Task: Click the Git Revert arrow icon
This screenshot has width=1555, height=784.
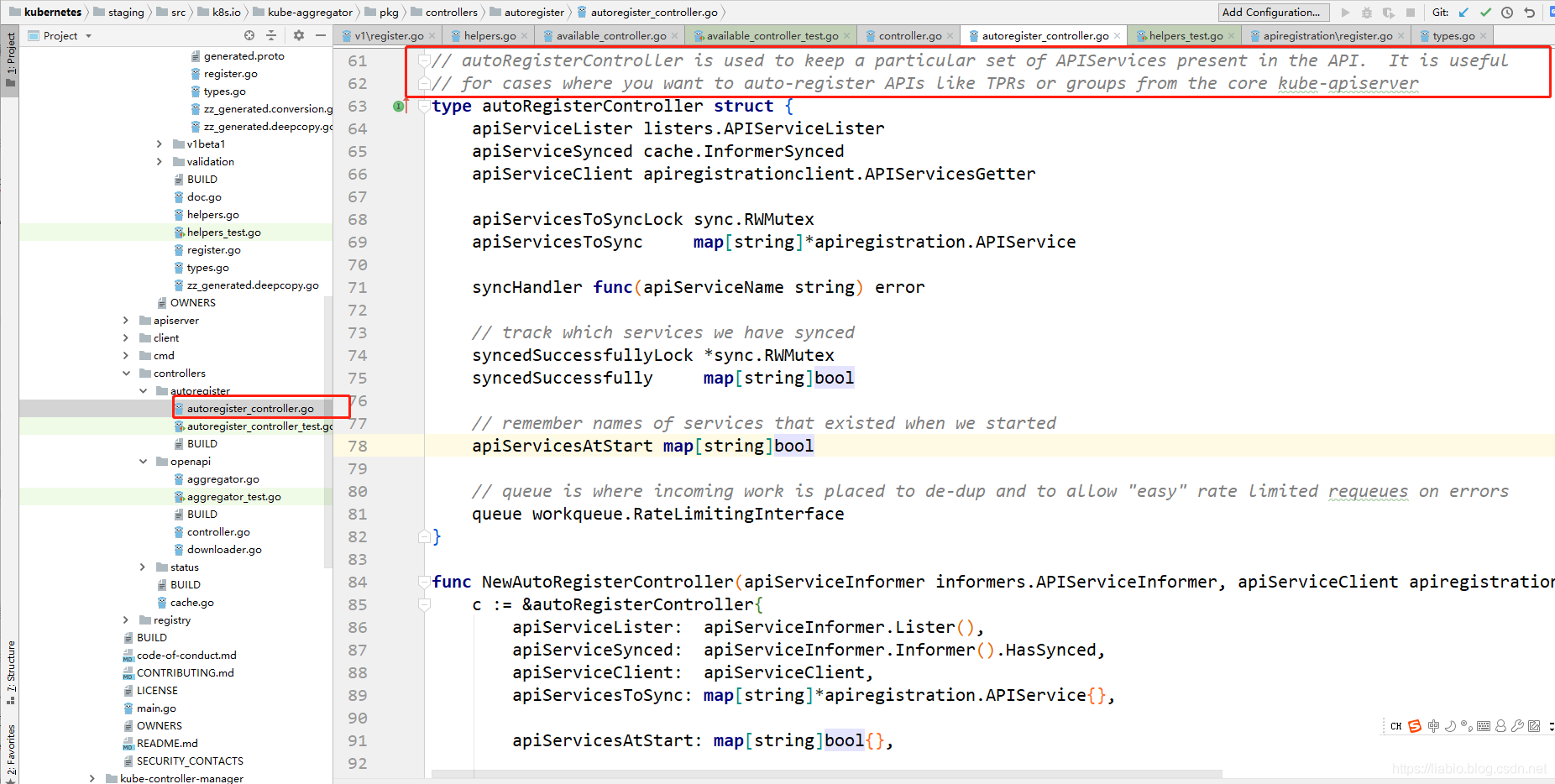Action: coord(1529,13)
